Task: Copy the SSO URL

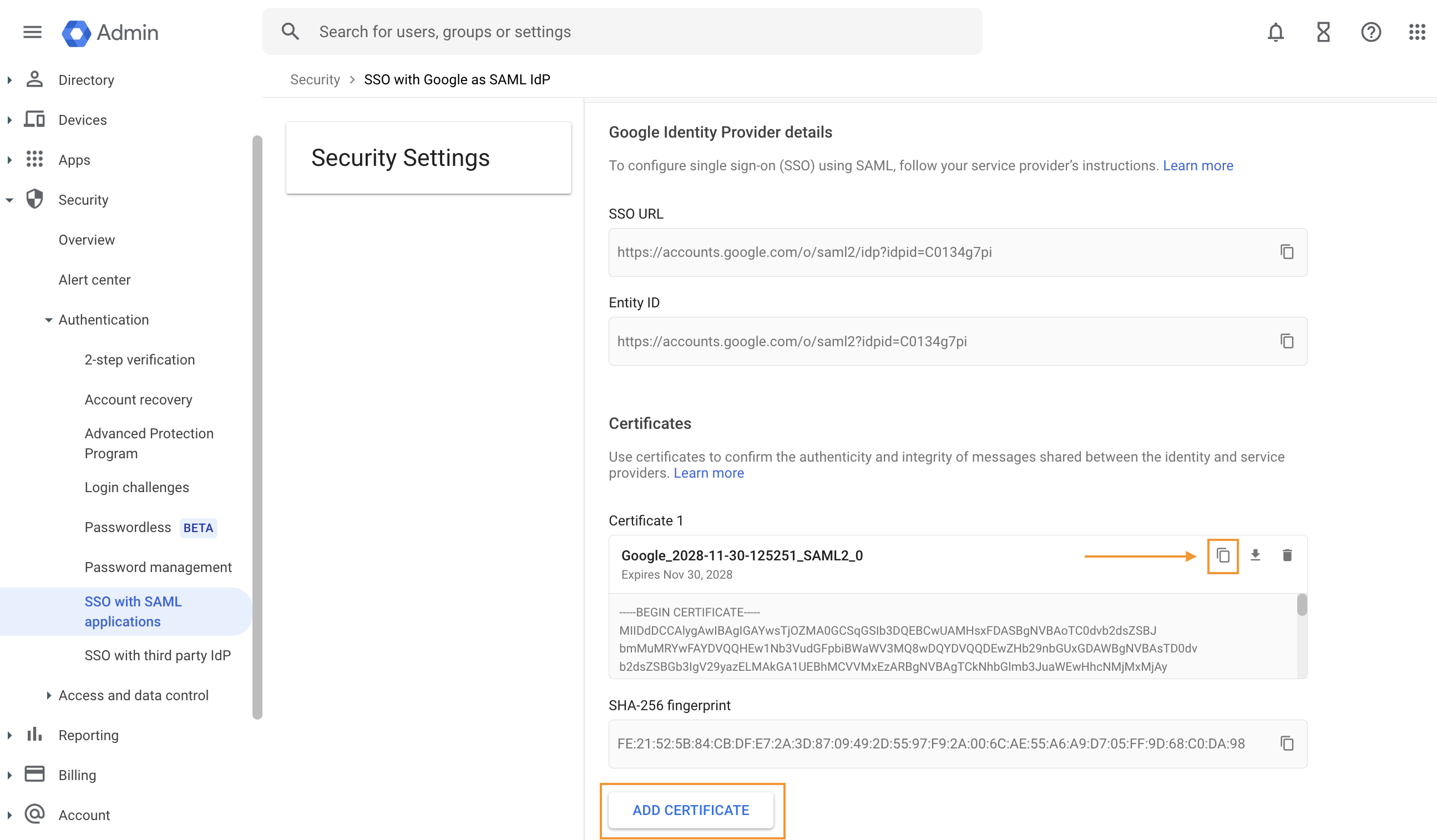Action: coord(1287,252)
